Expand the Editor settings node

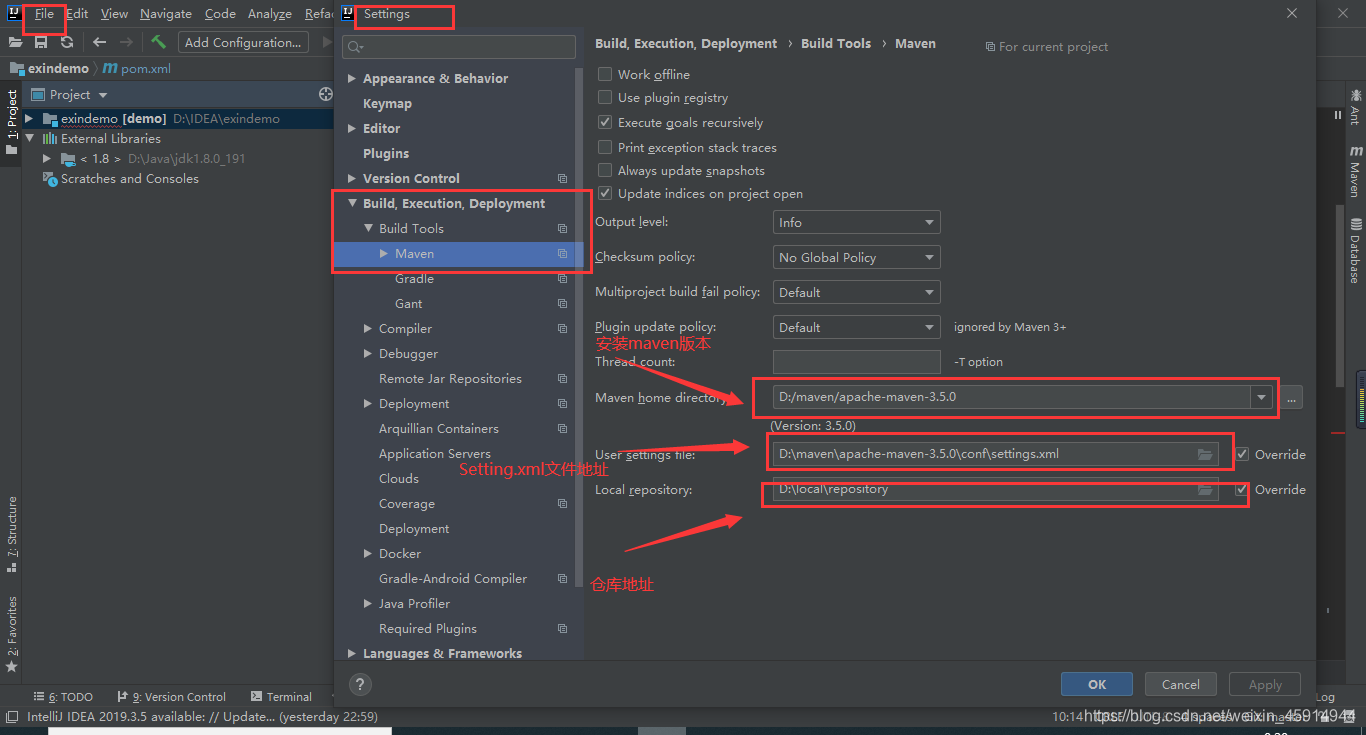pyautogui.click(x=351, y=128)
